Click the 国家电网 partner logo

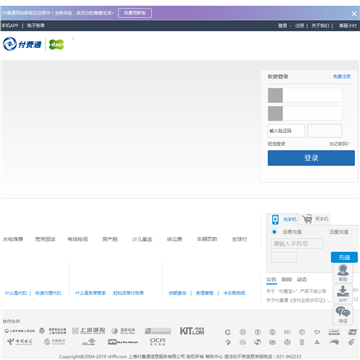pyautogui.click(x=123, y=331)
